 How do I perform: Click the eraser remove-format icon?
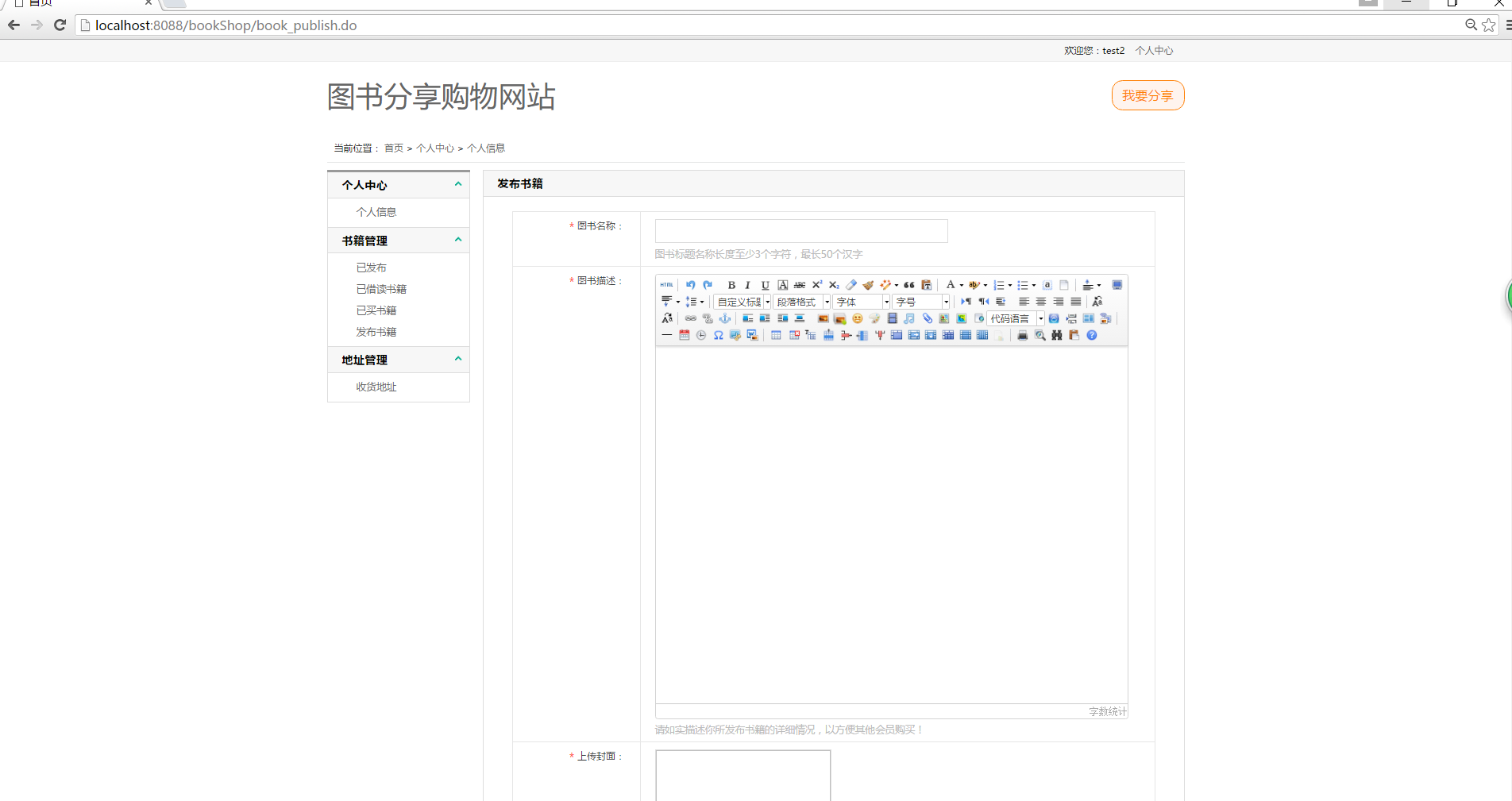[850, 284]
